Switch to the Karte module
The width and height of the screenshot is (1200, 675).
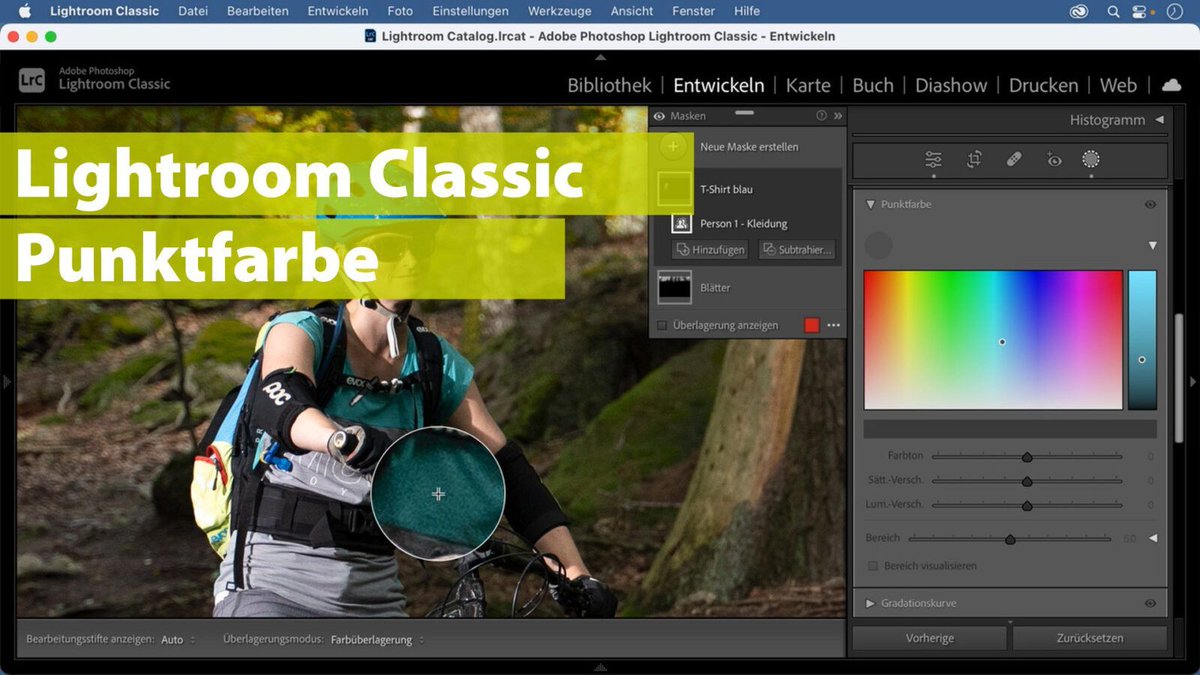click(x=808, y=85)
